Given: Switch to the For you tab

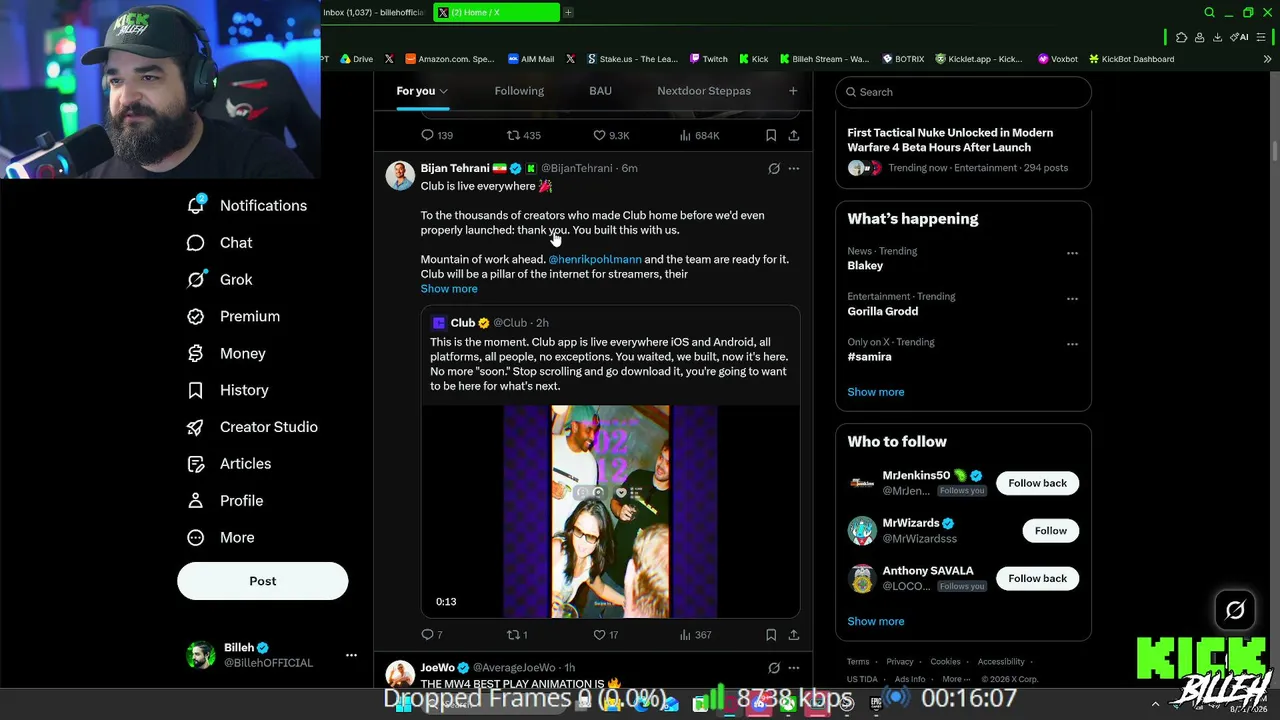Looking at the screenshot, I should click(x=422, y=91).
